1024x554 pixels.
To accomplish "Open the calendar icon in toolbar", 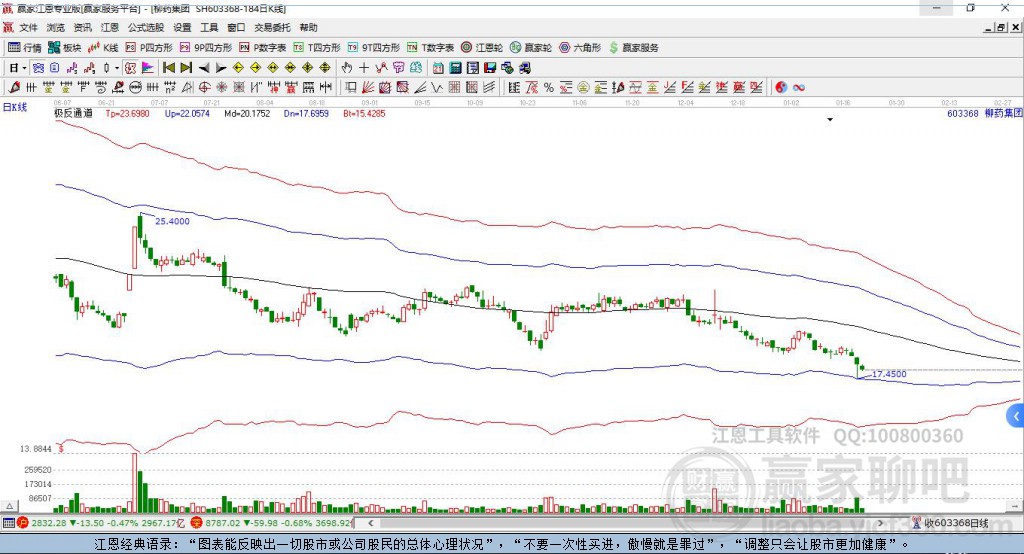I will coord(438,68).
